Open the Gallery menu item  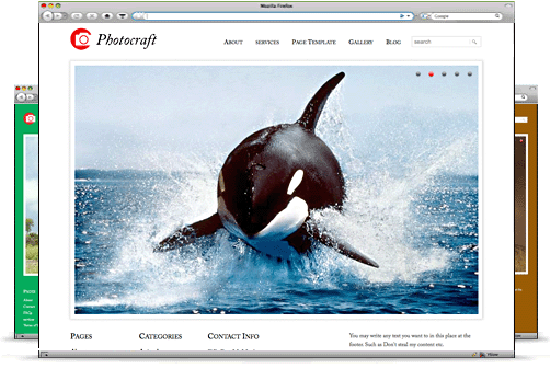pos(361,42)
